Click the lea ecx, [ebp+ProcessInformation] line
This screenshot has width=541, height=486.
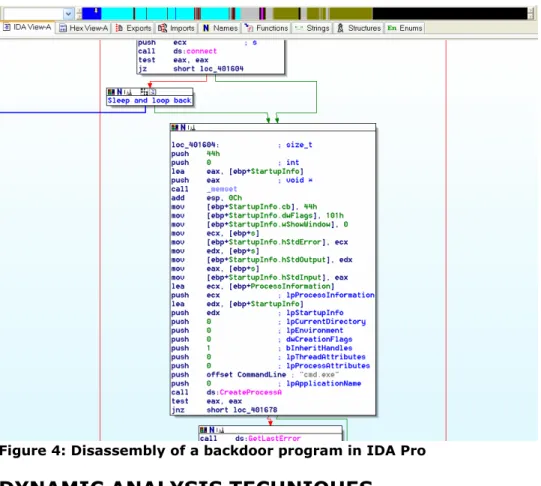253,286
